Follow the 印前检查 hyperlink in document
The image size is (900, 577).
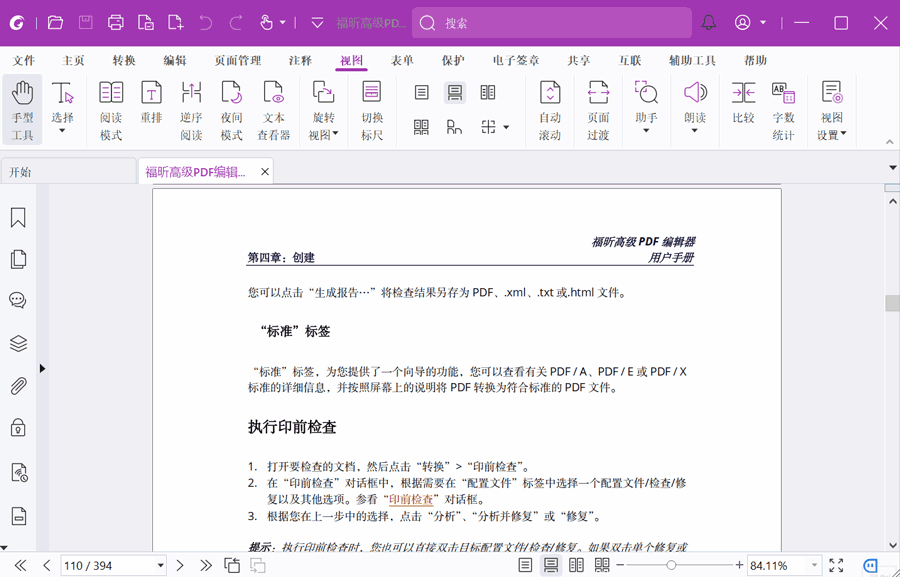(x=411, y=499)
